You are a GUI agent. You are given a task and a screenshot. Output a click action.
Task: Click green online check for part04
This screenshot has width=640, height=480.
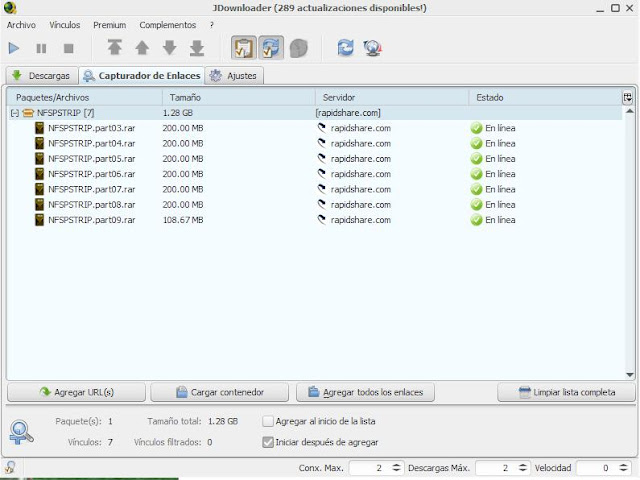(x=476, y=144)
